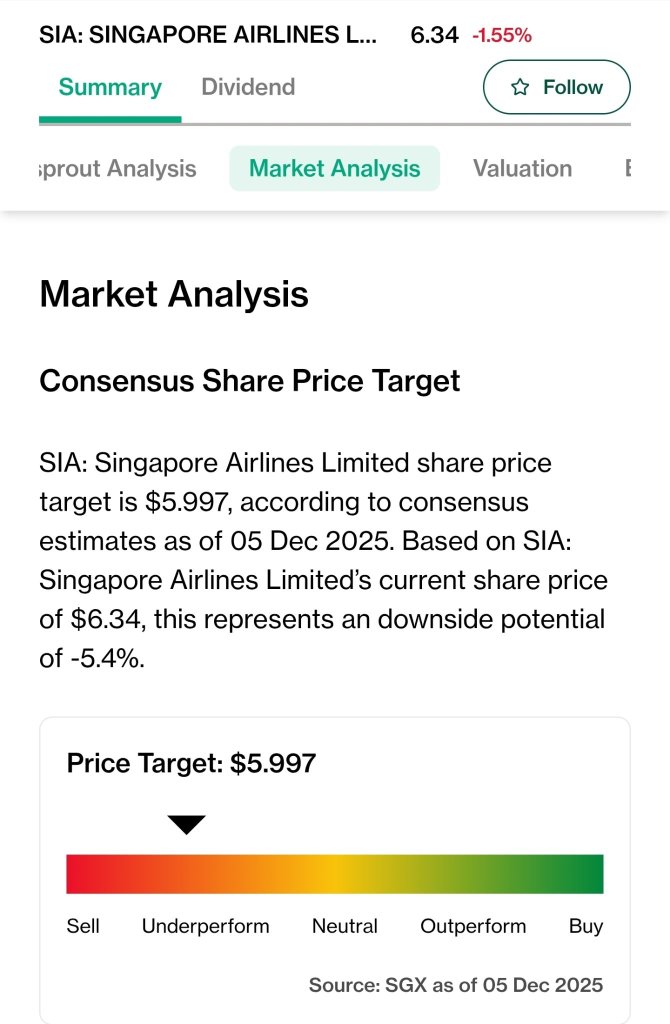Click the Underperform rating label
Screen dimensions: 670x1024
click(x=205, y=926)
